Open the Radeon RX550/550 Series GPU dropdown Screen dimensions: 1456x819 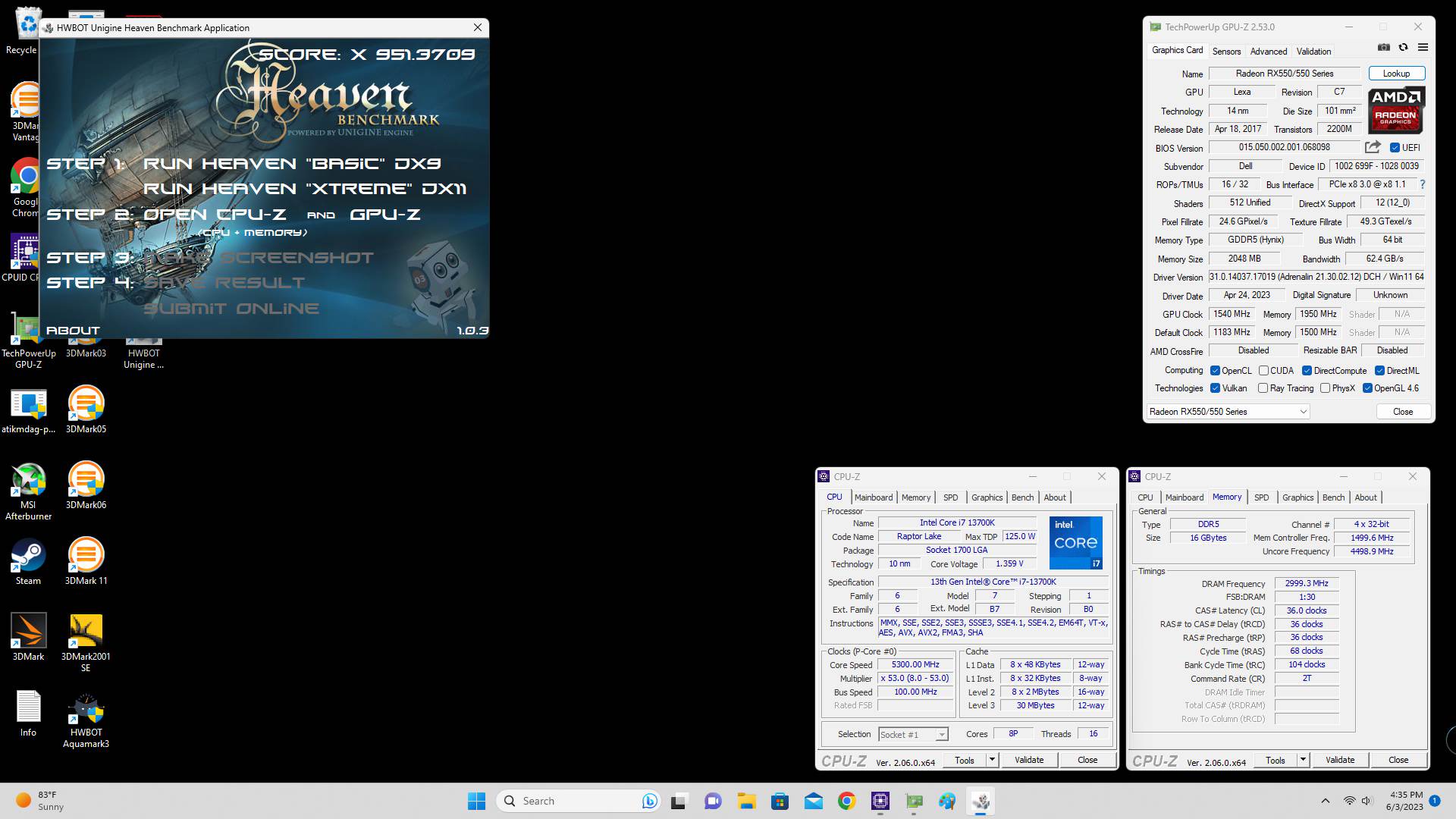(x=1228, y=412)
